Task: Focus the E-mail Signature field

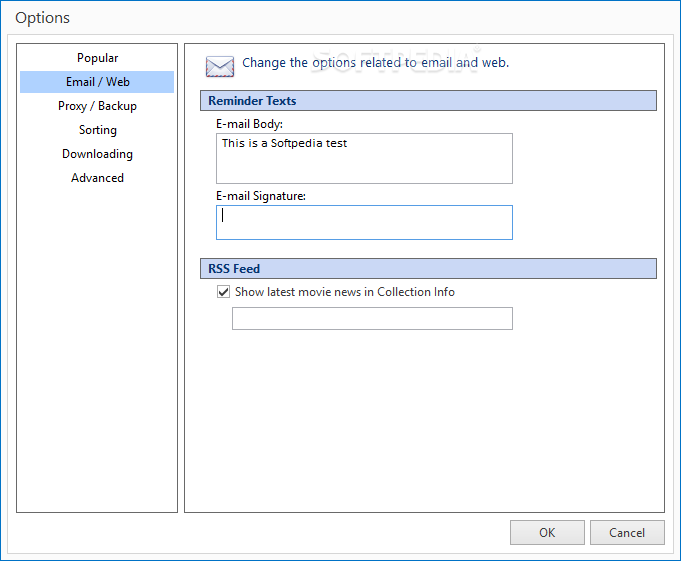Action: [364, 222]
